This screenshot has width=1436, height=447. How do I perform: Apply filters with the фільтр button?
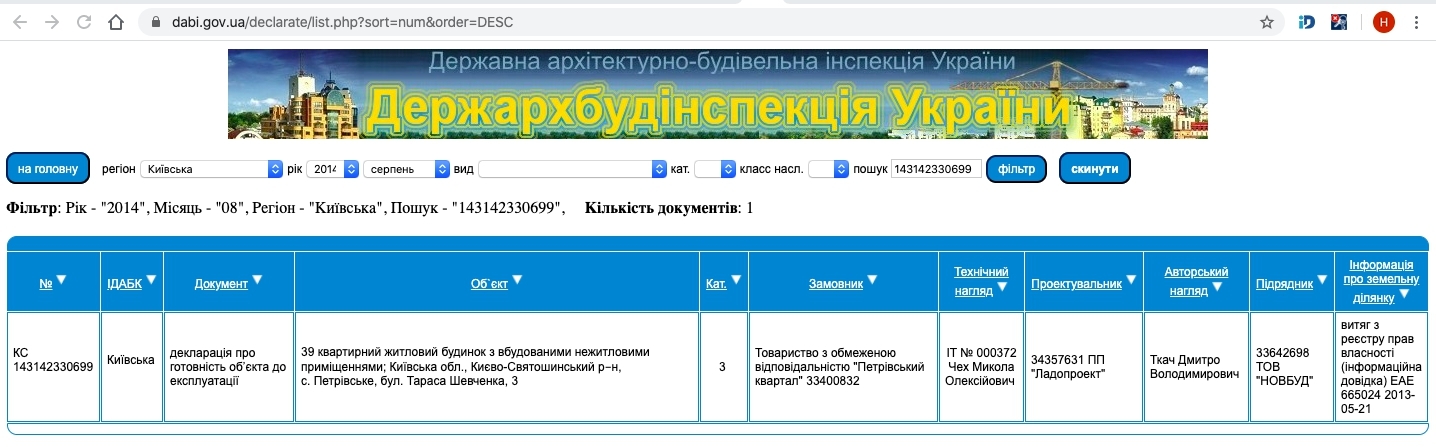pyautogui.click(x=1016, y=169)
